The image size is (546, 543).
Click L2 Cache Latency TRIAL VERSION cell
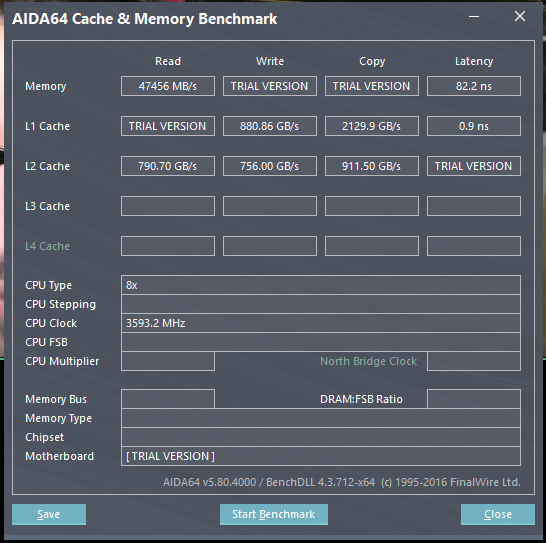pyautogui.click(x=474, y=166)
